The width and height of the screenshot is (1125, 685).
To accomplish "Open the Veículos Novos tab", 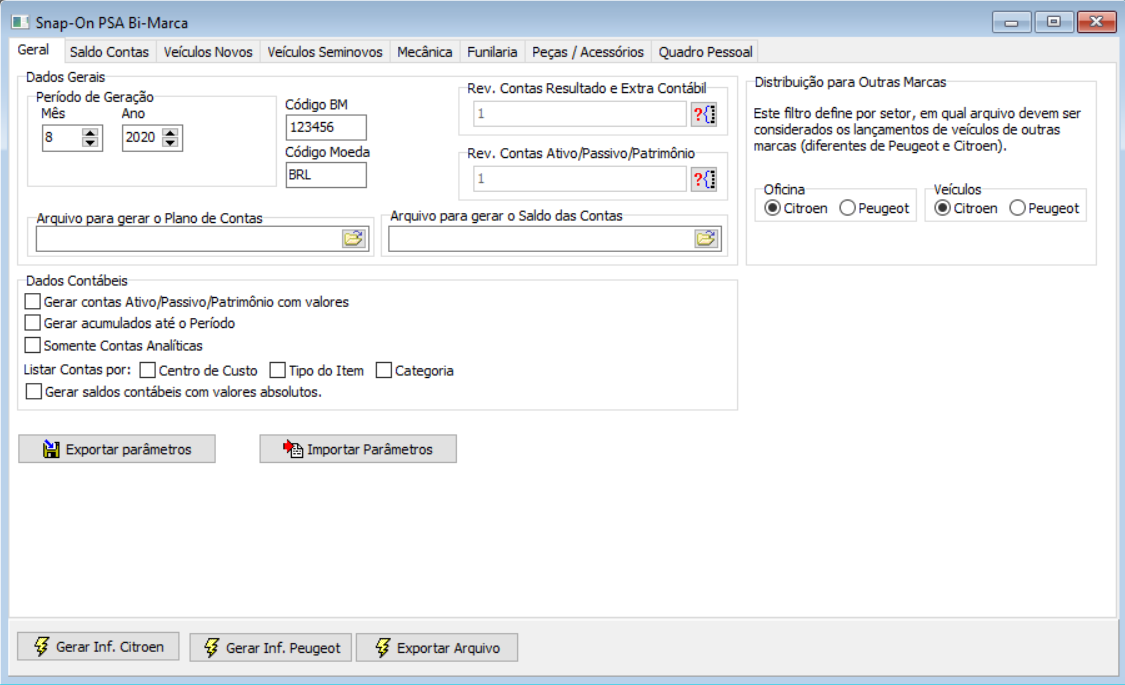I will point(208,52).
